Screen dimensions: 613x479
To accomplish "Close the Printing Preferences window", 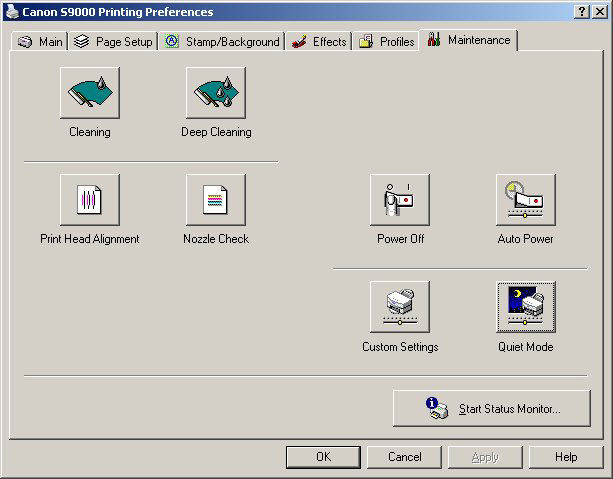I will point(599,12).
